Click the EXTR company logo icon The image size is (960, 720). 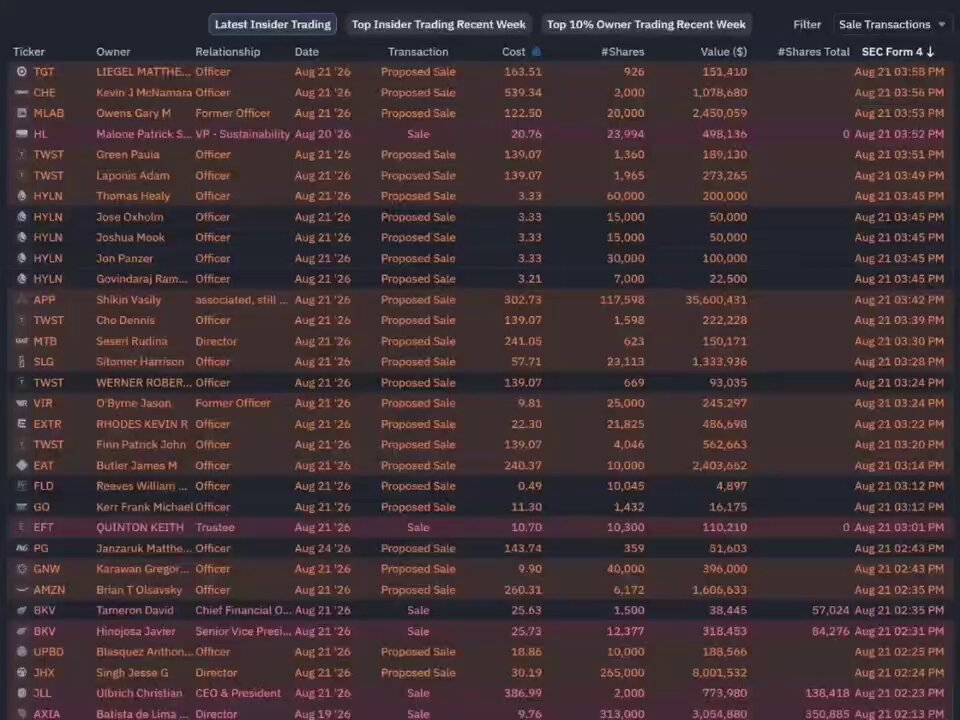(x=21, y=424)
